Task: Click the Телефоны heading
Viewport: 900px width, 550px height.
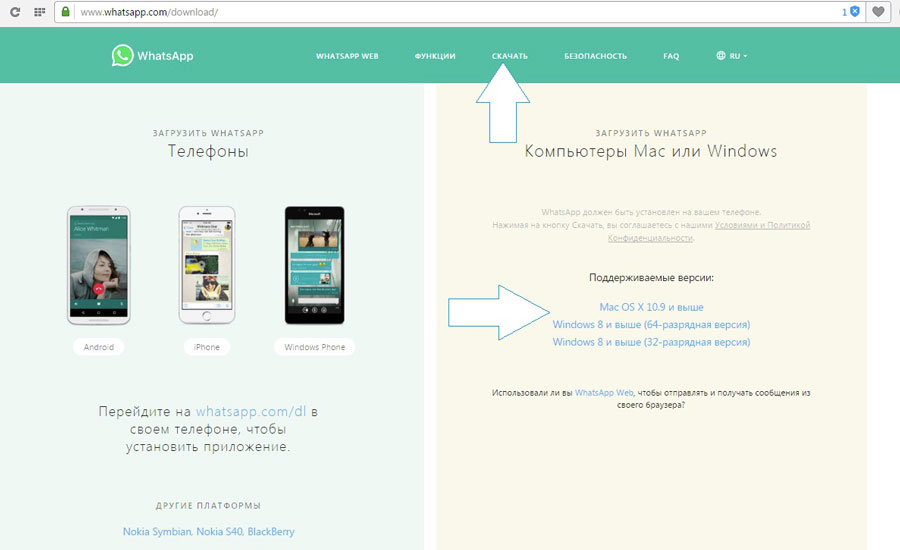Action: (x=208, y=151)
